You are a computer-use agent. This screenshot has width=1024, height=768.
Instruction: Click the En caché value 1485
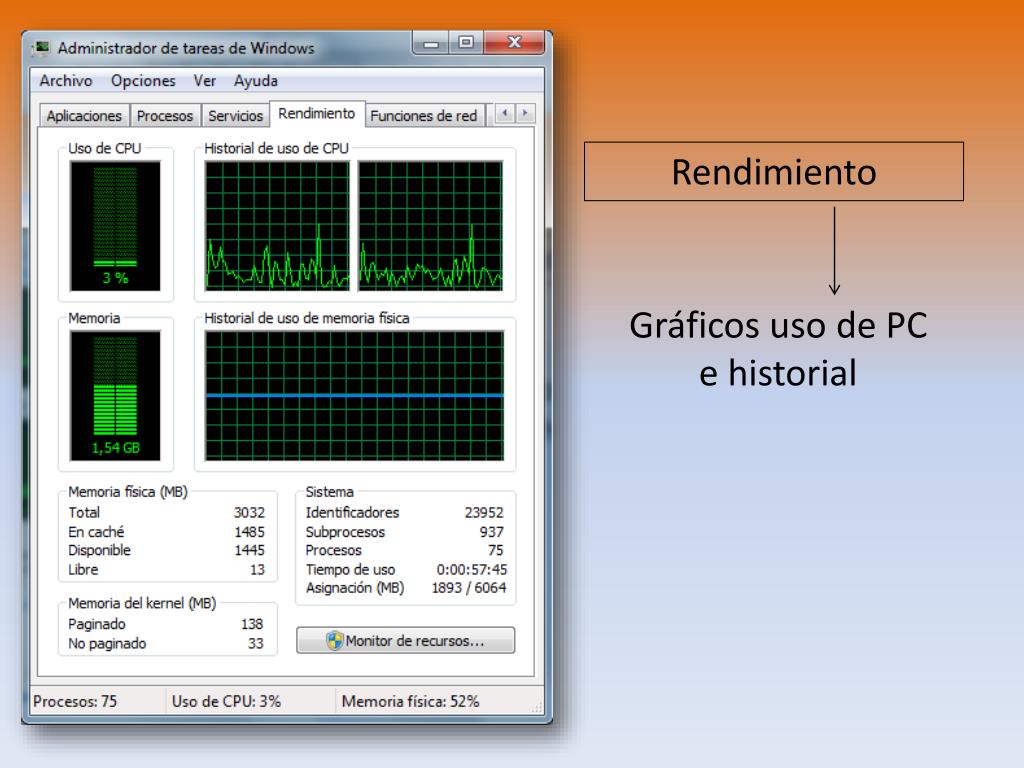(x=249, y=532)
